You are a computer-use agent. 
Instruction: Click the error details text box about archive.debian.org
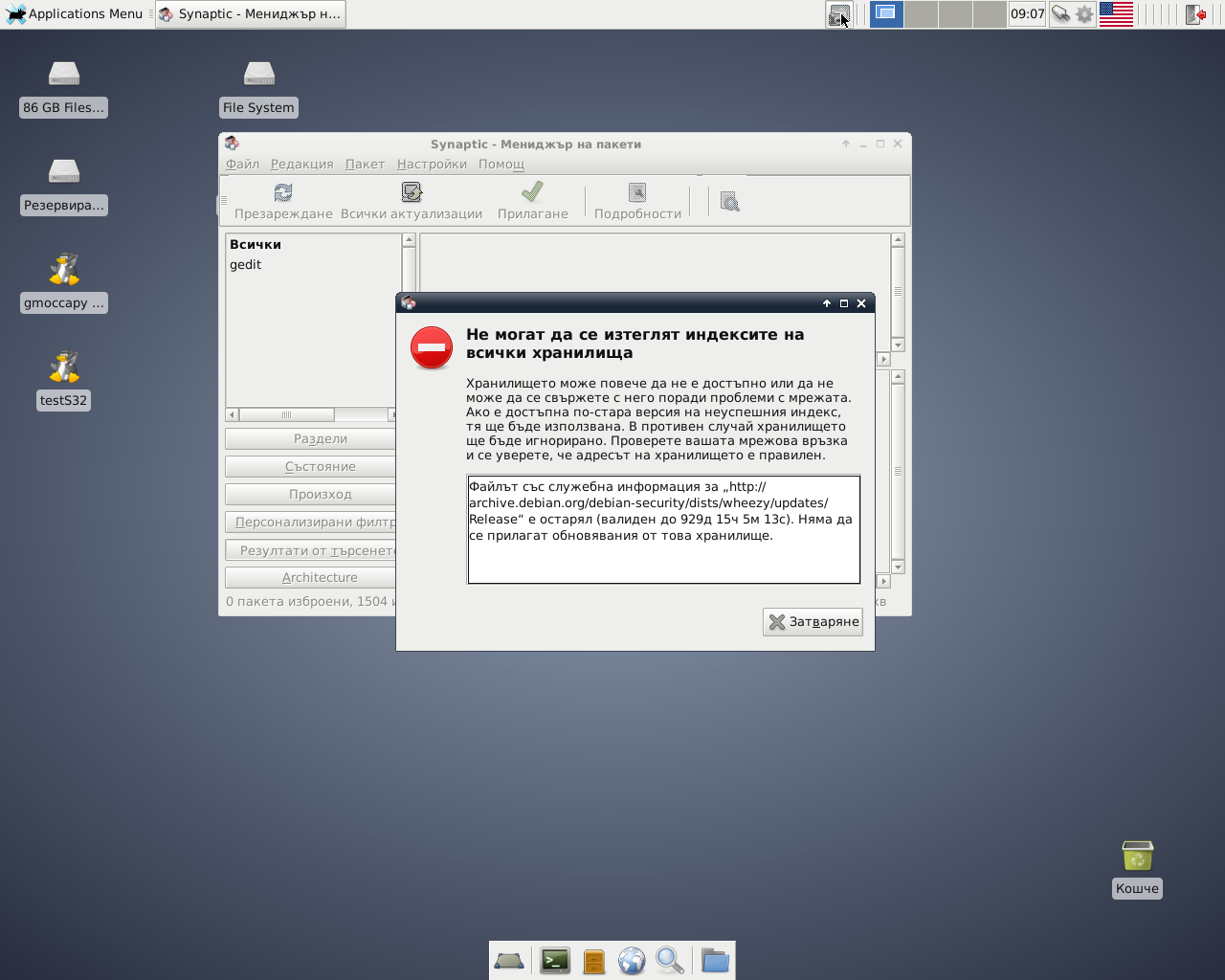point(664,529)
